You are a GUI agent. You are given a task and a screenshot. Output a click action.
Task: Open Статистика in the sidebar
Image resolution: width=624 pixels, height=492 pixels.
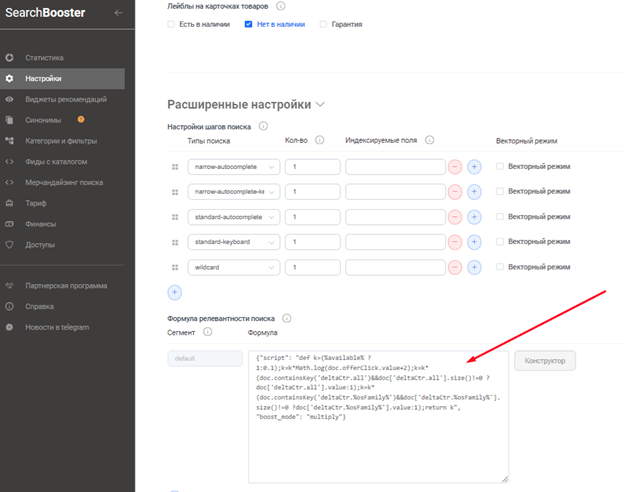pos(44,58)
